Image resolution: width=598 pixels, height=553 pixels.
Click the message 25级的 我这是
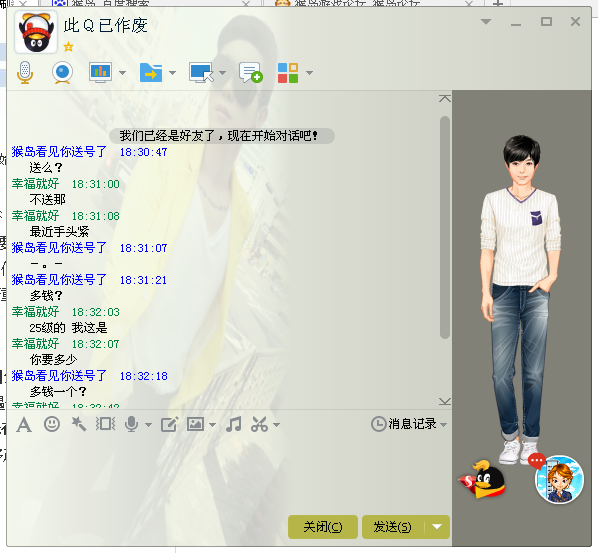click(68, 328)
